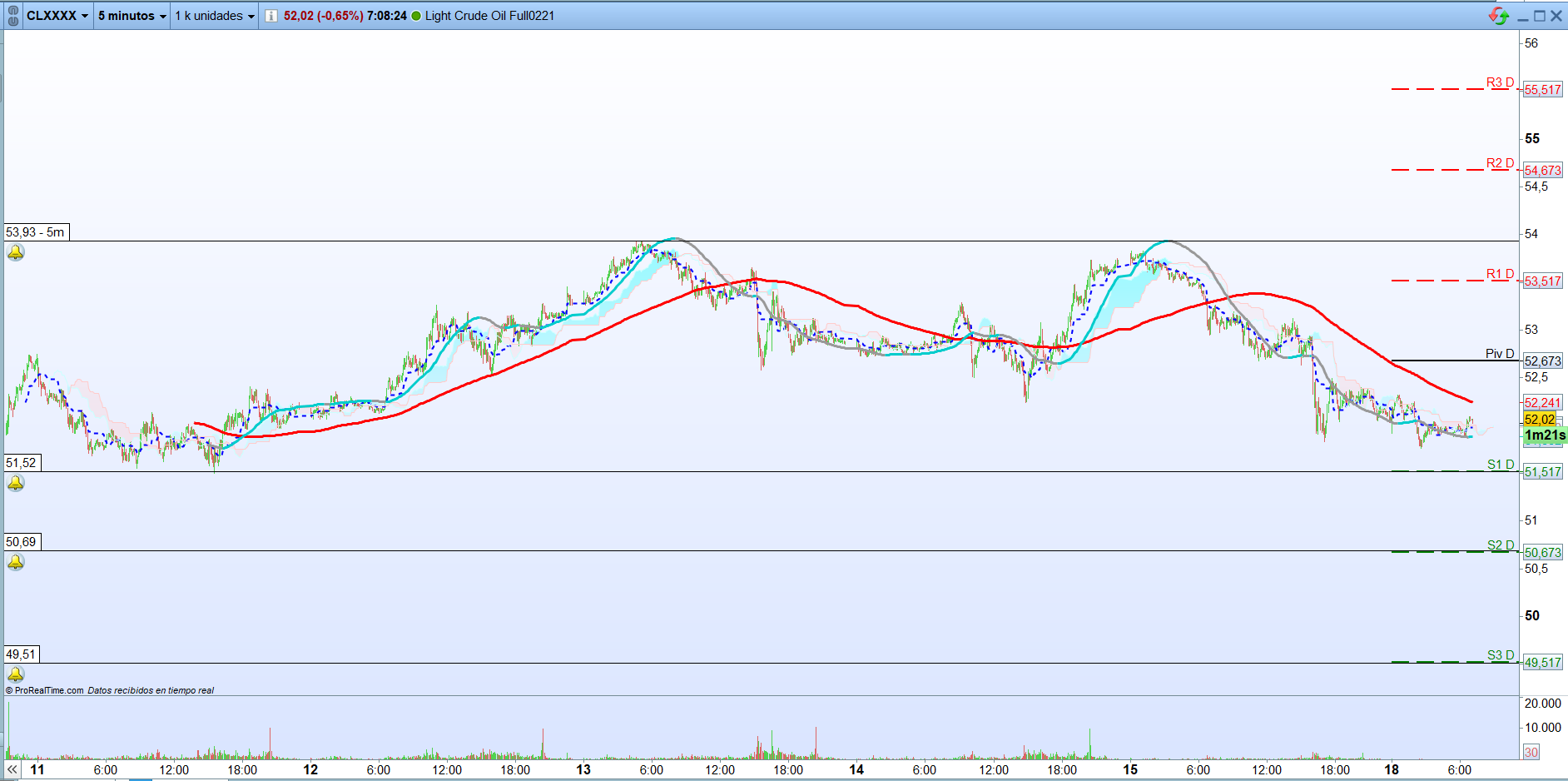Click date 11 on the time axis
1568x781 pixels.
coord(37,770)
